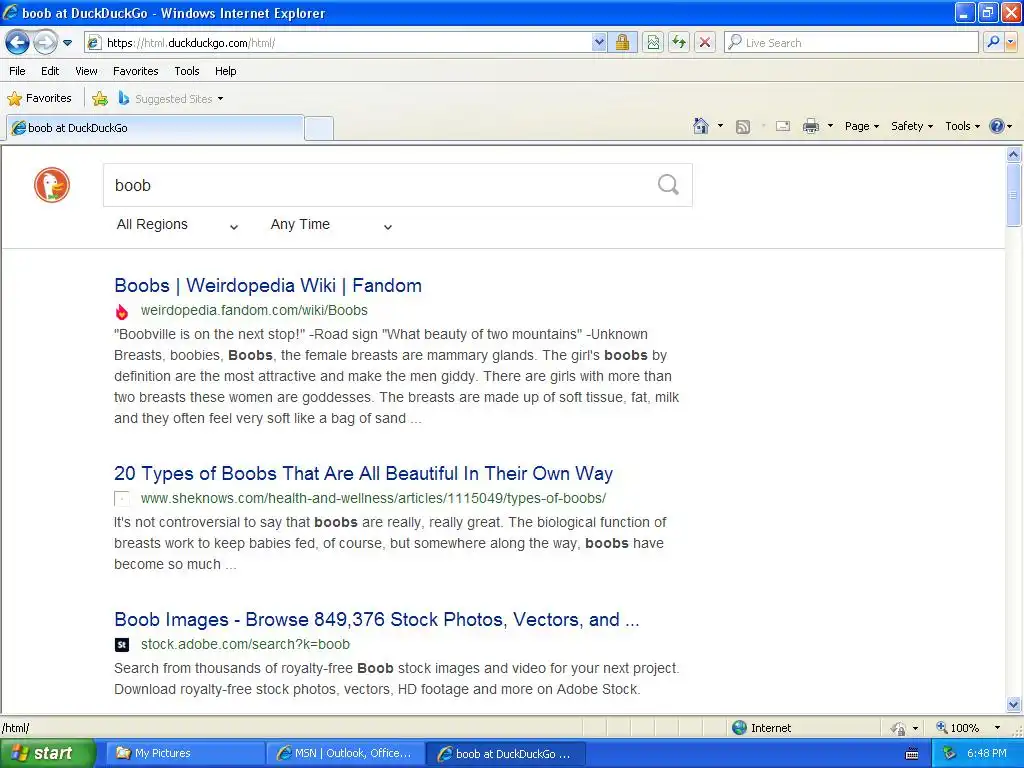Click the DuckDuckGo search magnifier icon
The image size is (1024, 768).
point(668,185)
